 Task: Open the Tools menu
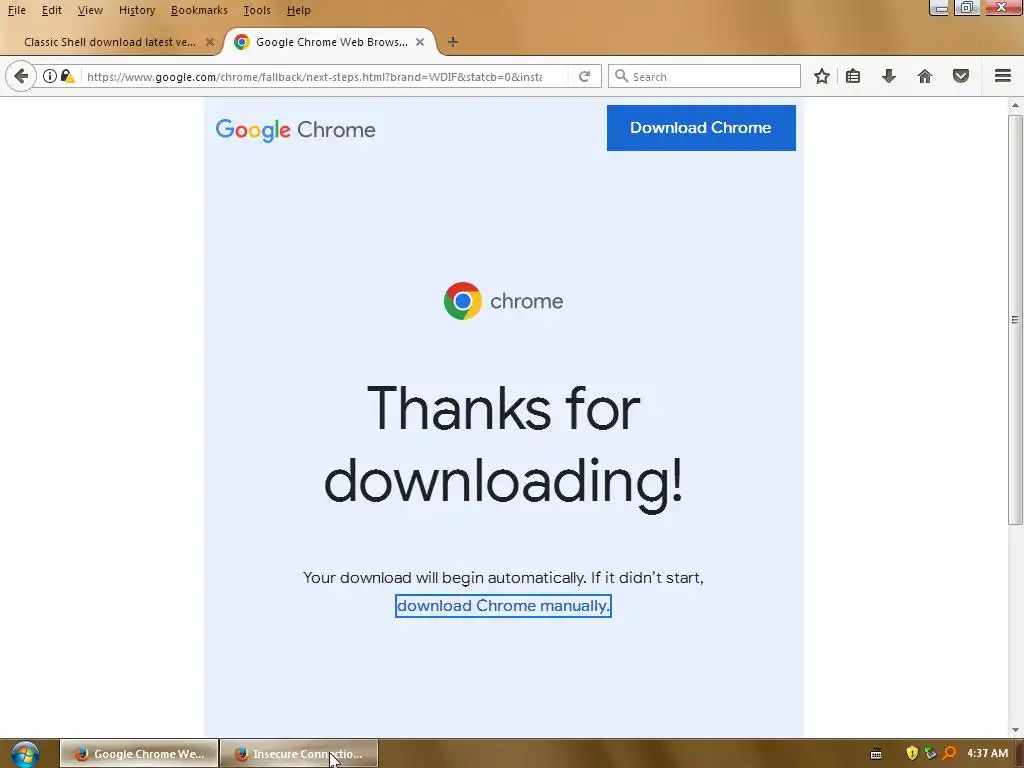click(257, 10)
